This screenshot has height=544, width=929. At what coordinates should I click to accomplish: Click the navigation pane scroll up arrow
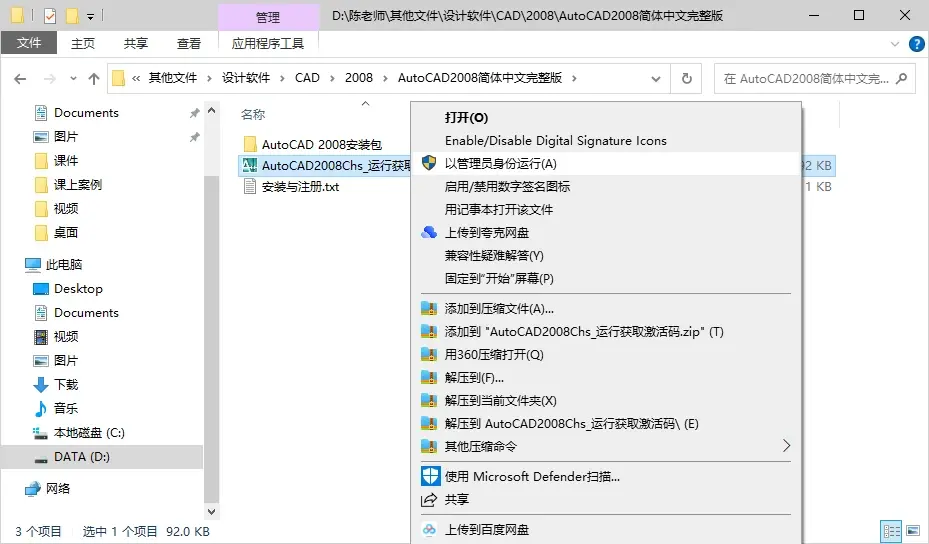click(212, 110)
